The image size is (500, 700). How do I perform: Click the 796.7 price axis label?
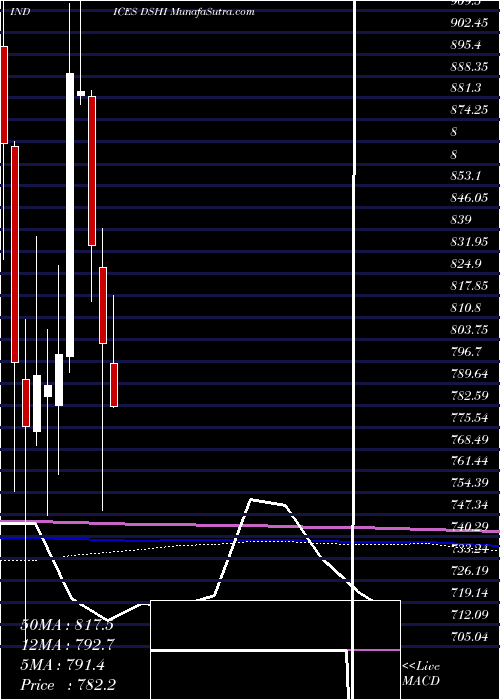466,351
